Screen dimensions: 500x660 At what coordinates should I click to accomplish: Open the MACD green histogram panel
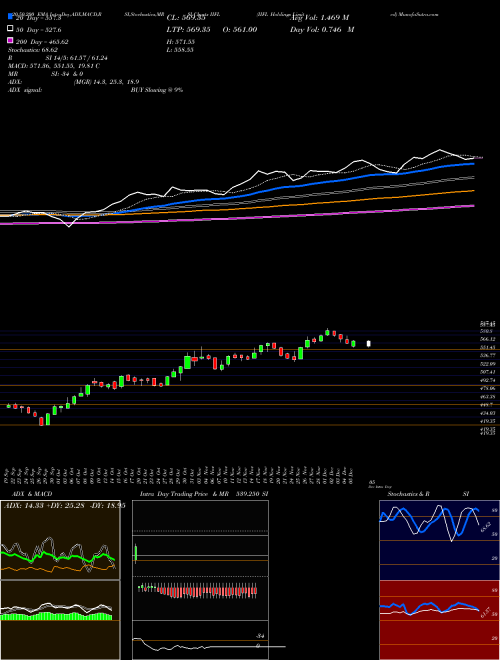[60, 620]
